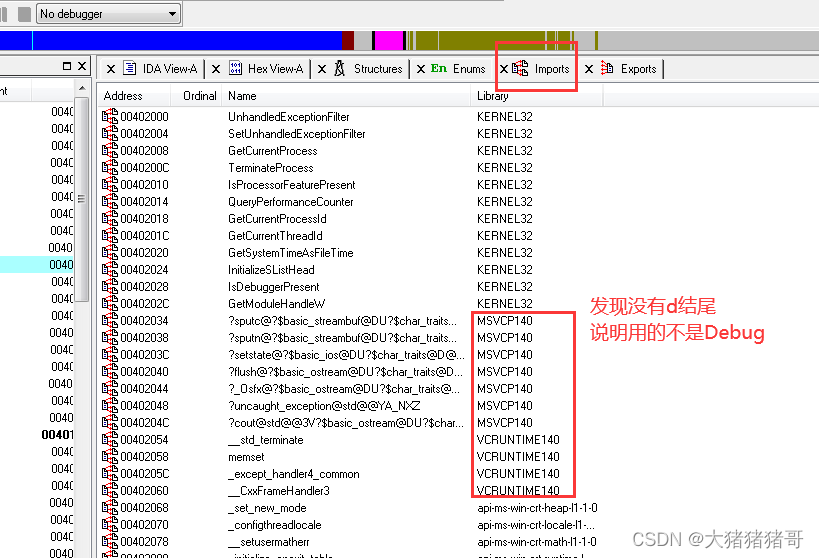Select the __std_terminate import

265,440
